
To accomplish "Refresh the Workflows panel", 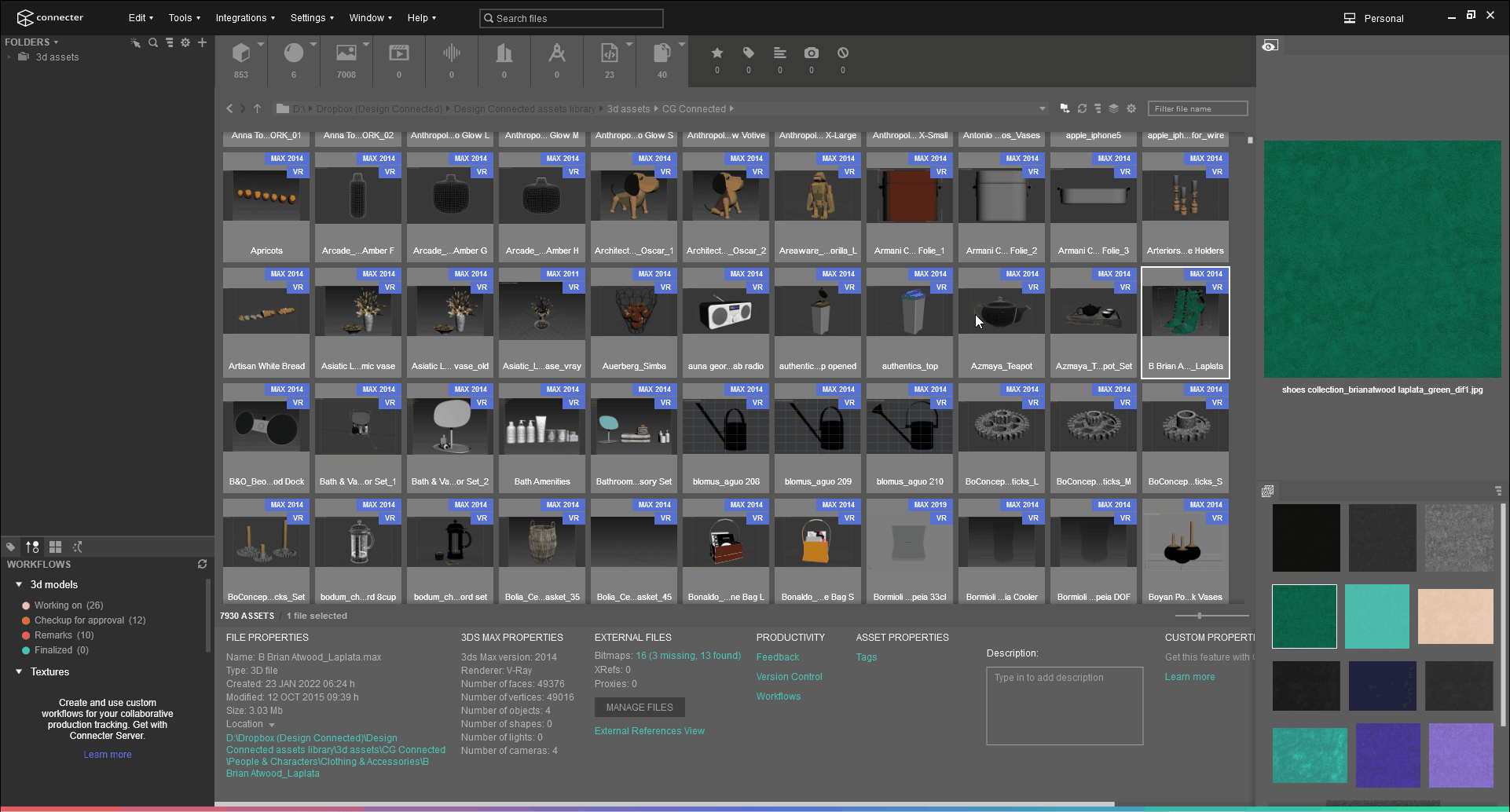I will (x=202, y=564).
